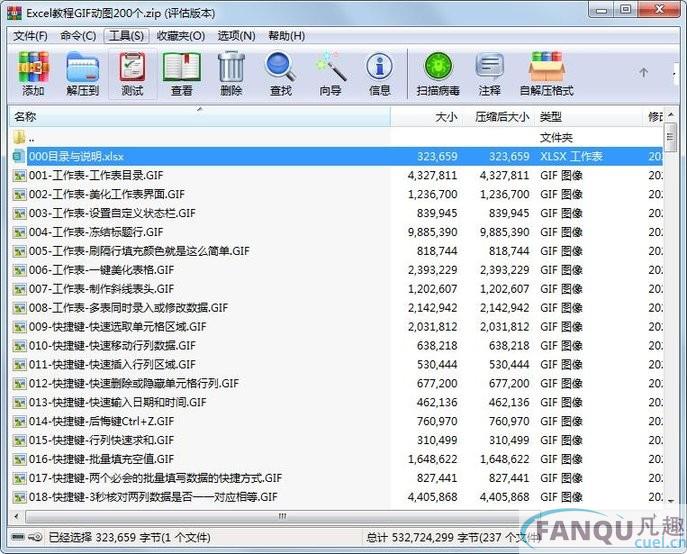Open the 选项(N) menu

[237, 36]
